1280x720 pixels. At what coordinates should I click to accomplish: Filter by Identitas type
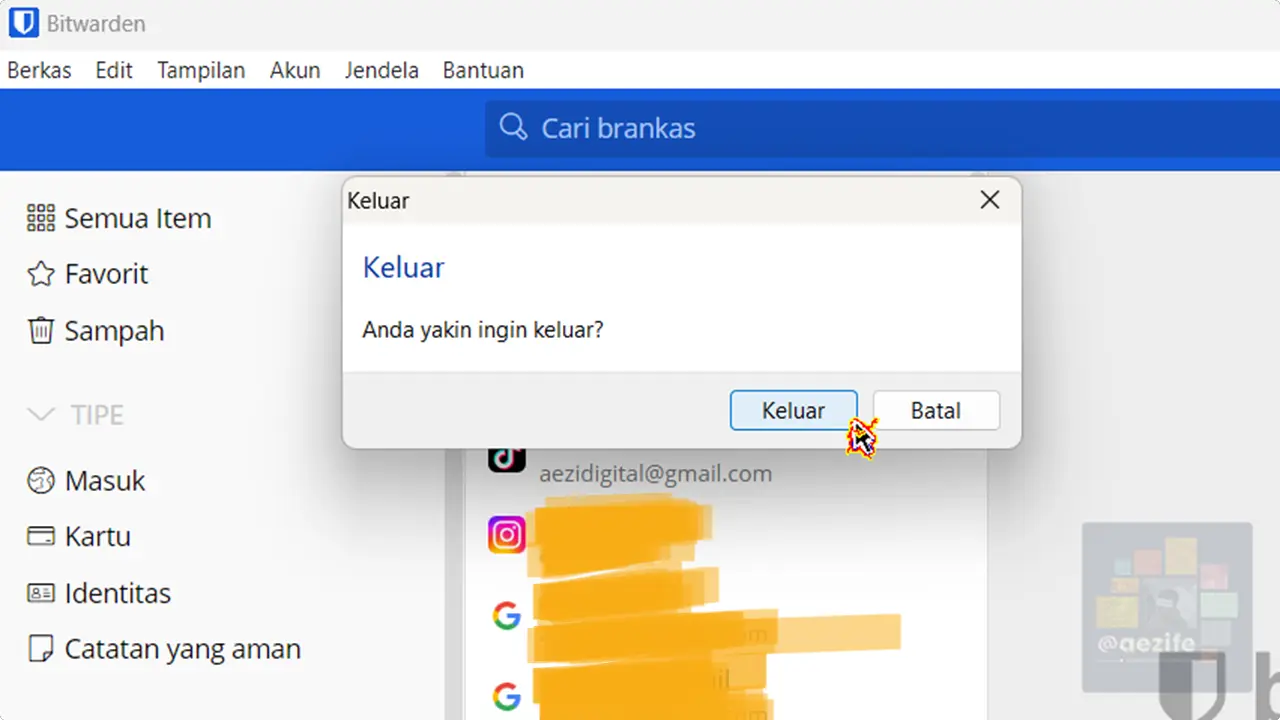(118, 593)
